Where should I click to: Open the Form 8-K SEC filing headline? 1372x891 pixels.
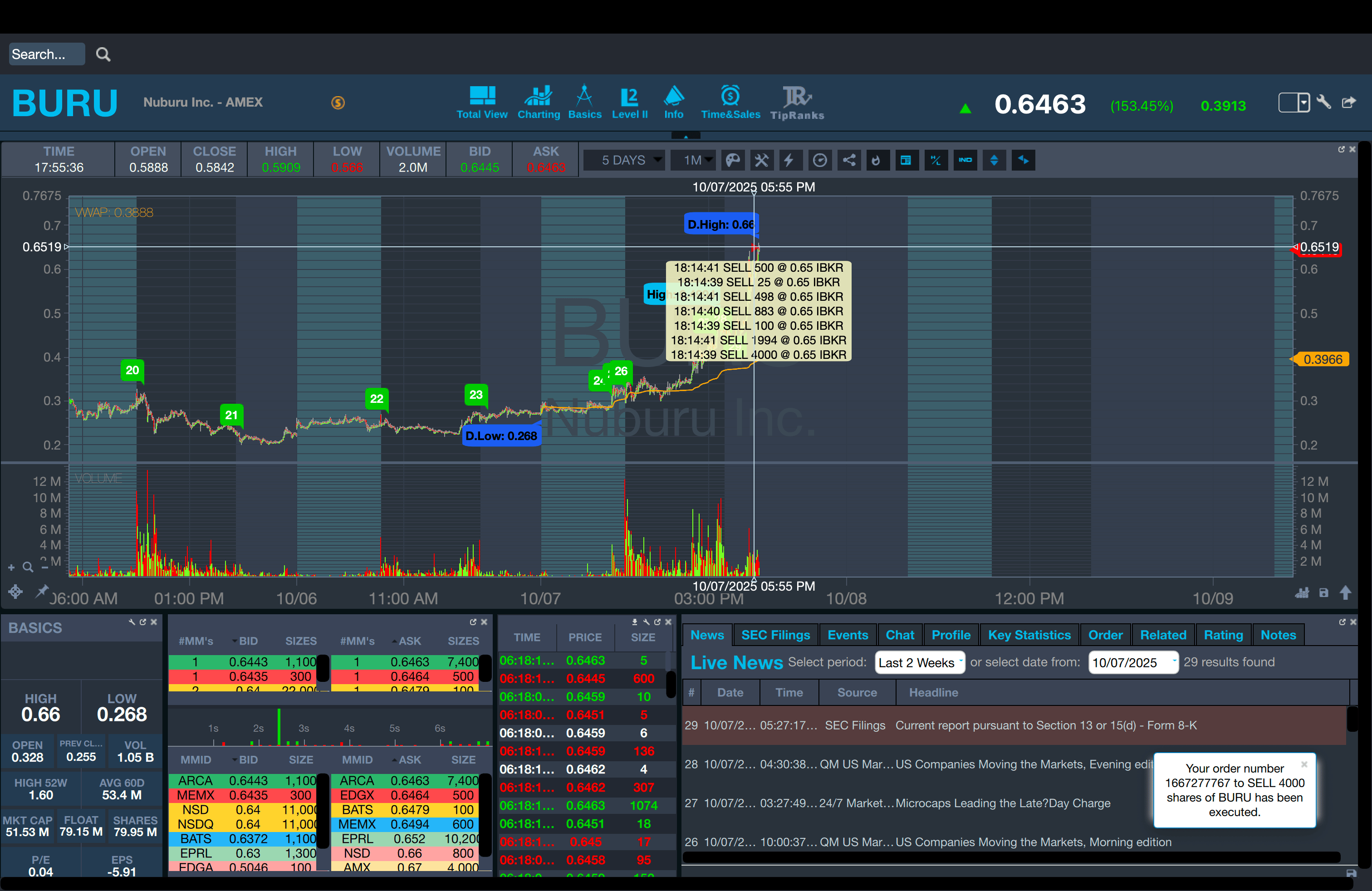[x=1046, y=725]
